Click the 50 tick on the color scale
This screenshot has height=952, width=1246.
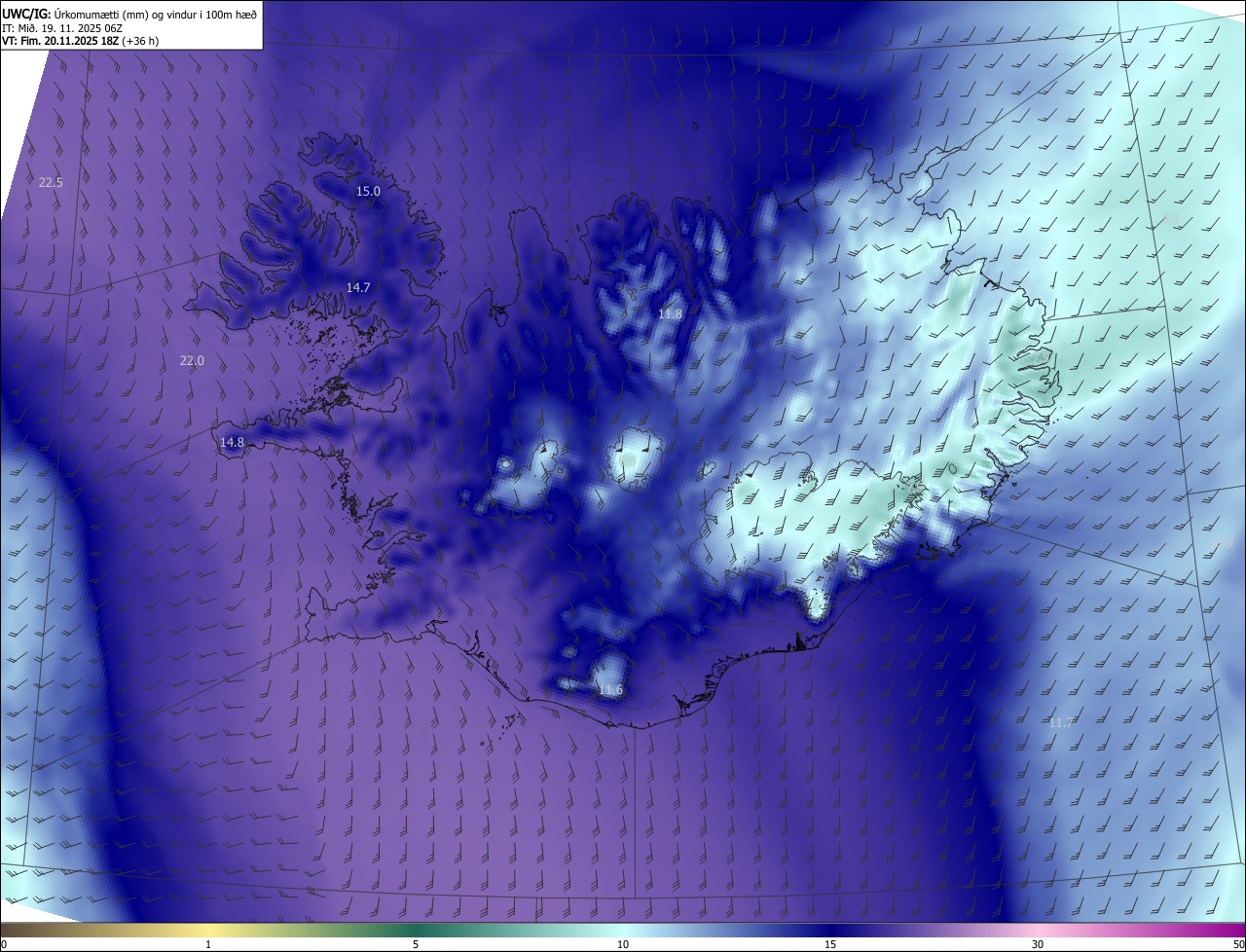pyautogui.click(x=1238, y=944)
